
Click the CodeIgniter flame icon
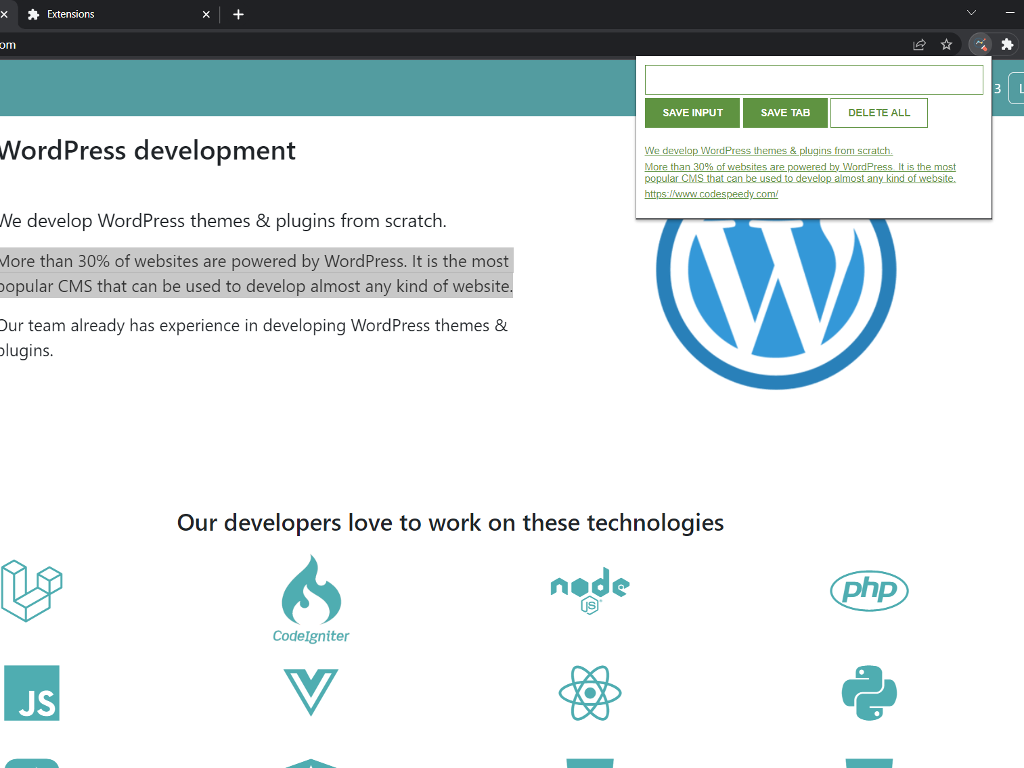(311, 599)
